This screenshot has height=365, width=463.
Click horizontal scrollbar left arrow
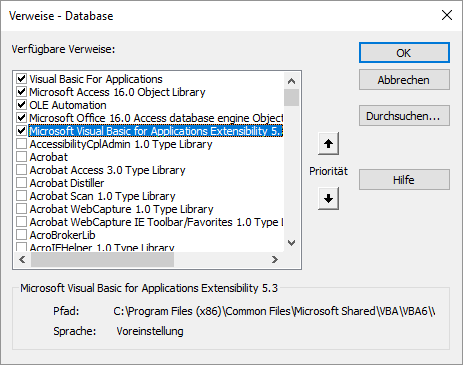tap(22, 259)
